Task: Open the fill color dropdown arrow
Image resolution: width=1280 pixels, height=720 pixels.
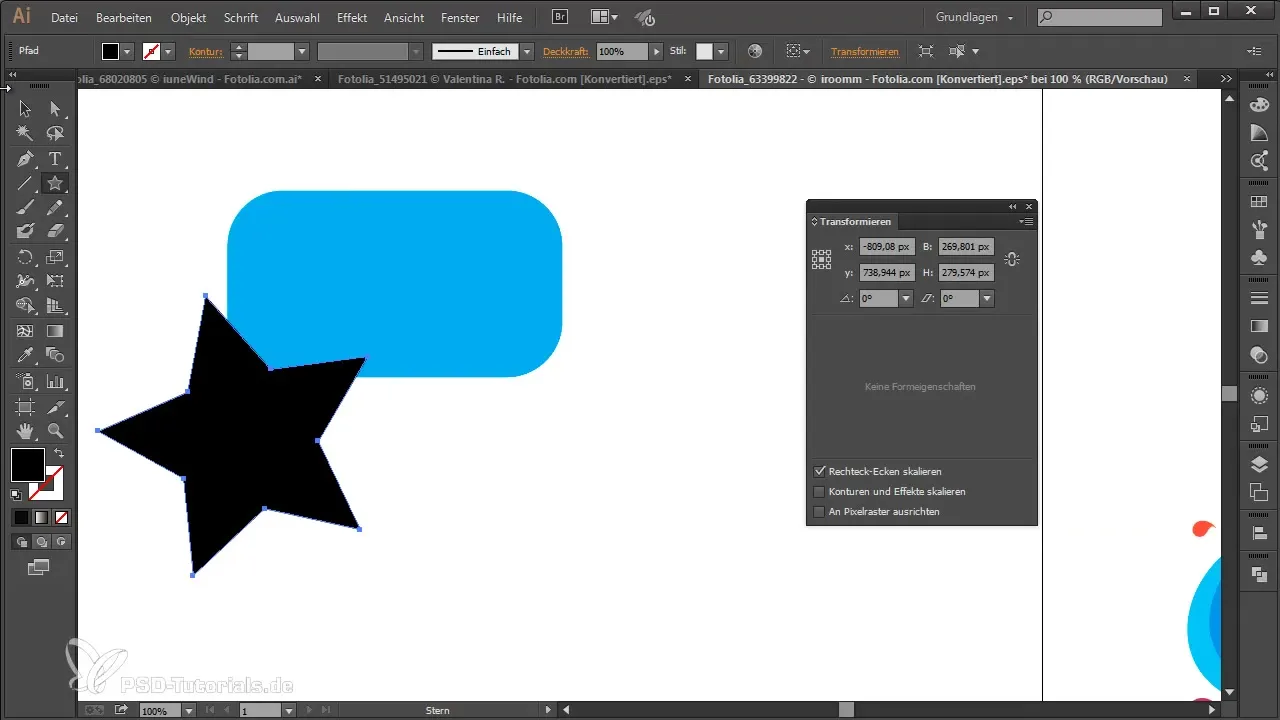Action: tap(127, 51)
